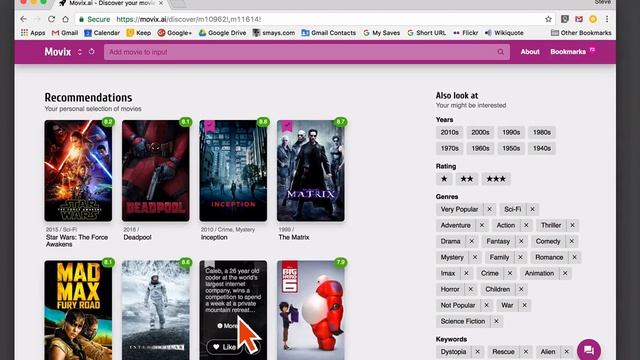Select the 1980s year filter

pyautogui.click(x=542, y=133)
